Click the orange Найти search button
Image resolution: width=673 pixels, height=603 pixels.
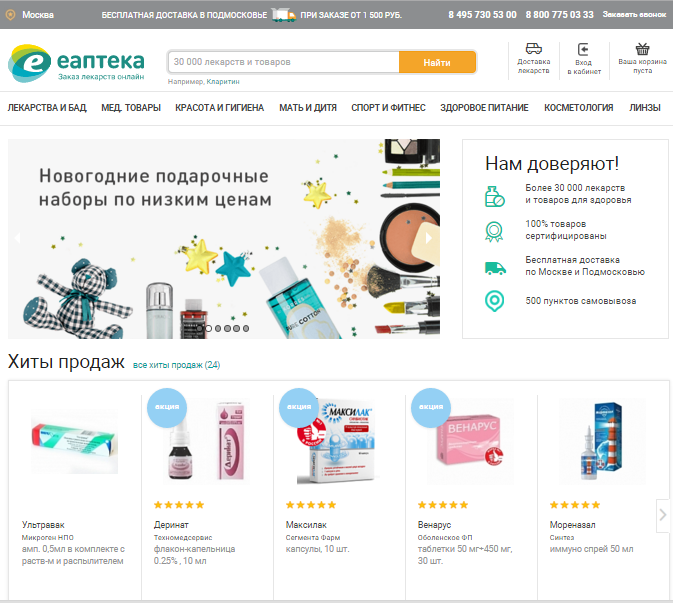pos(437,62)
